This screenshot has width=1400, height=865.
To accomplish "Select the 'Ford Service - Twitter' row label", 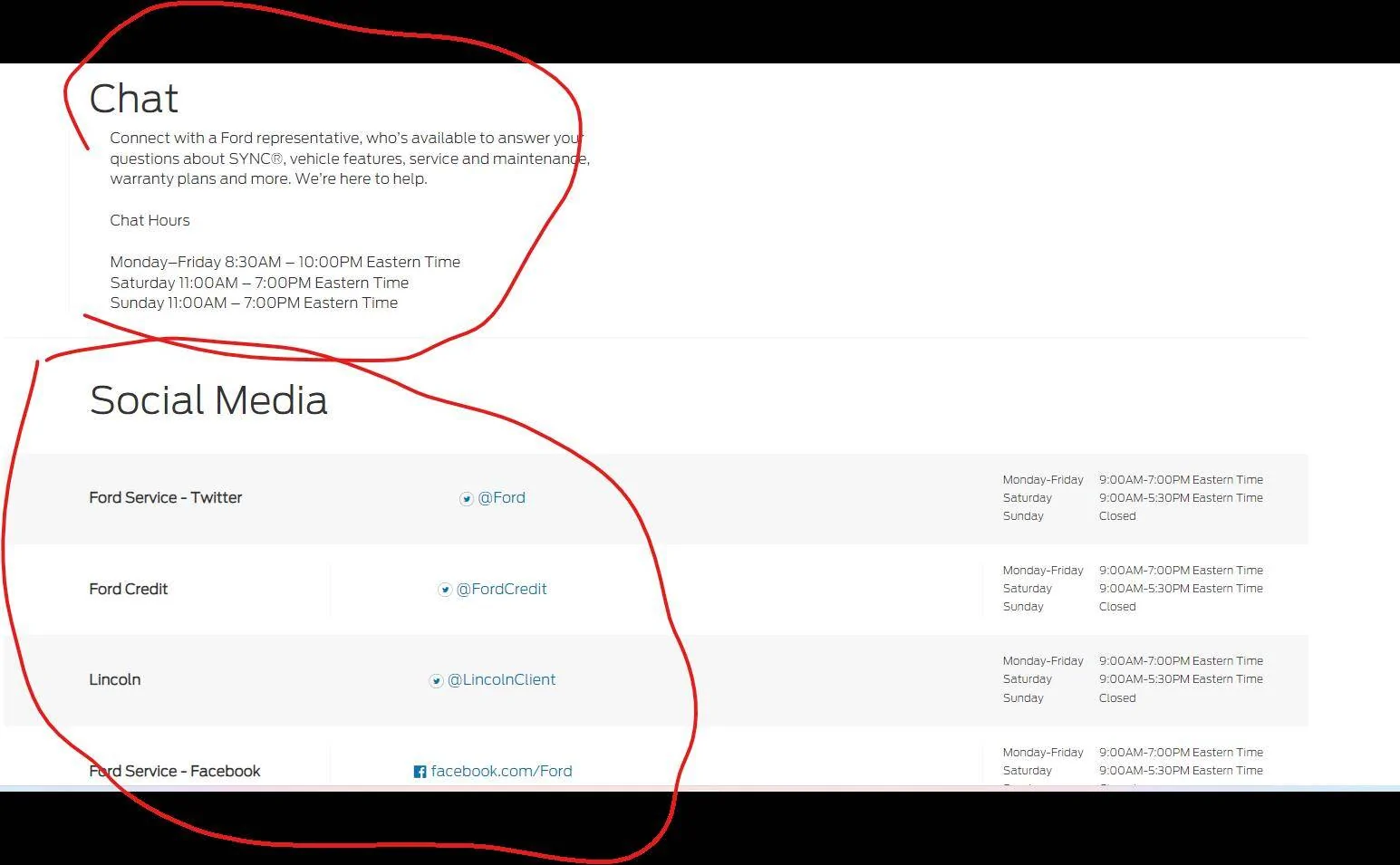I will pos(166,497).
